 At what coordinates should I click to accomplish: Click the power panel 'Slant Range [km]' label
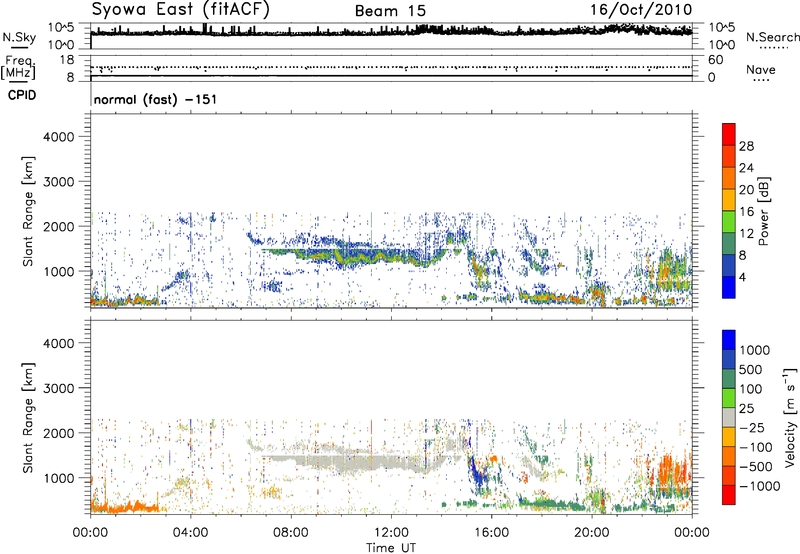pos(28,211)
